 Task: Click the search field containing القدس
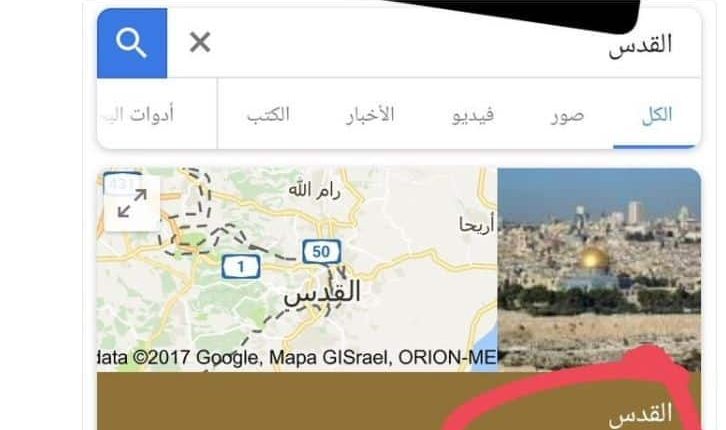pyautogui.click(x=434, y=43)
